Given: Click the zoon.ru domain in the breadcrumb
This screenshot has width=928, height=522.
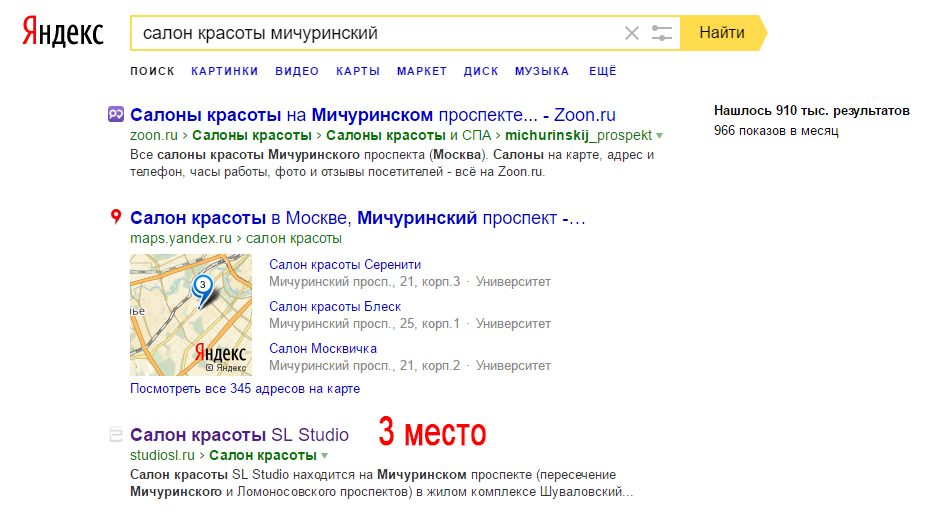Looking at the screenshot, I should point(154,136).
